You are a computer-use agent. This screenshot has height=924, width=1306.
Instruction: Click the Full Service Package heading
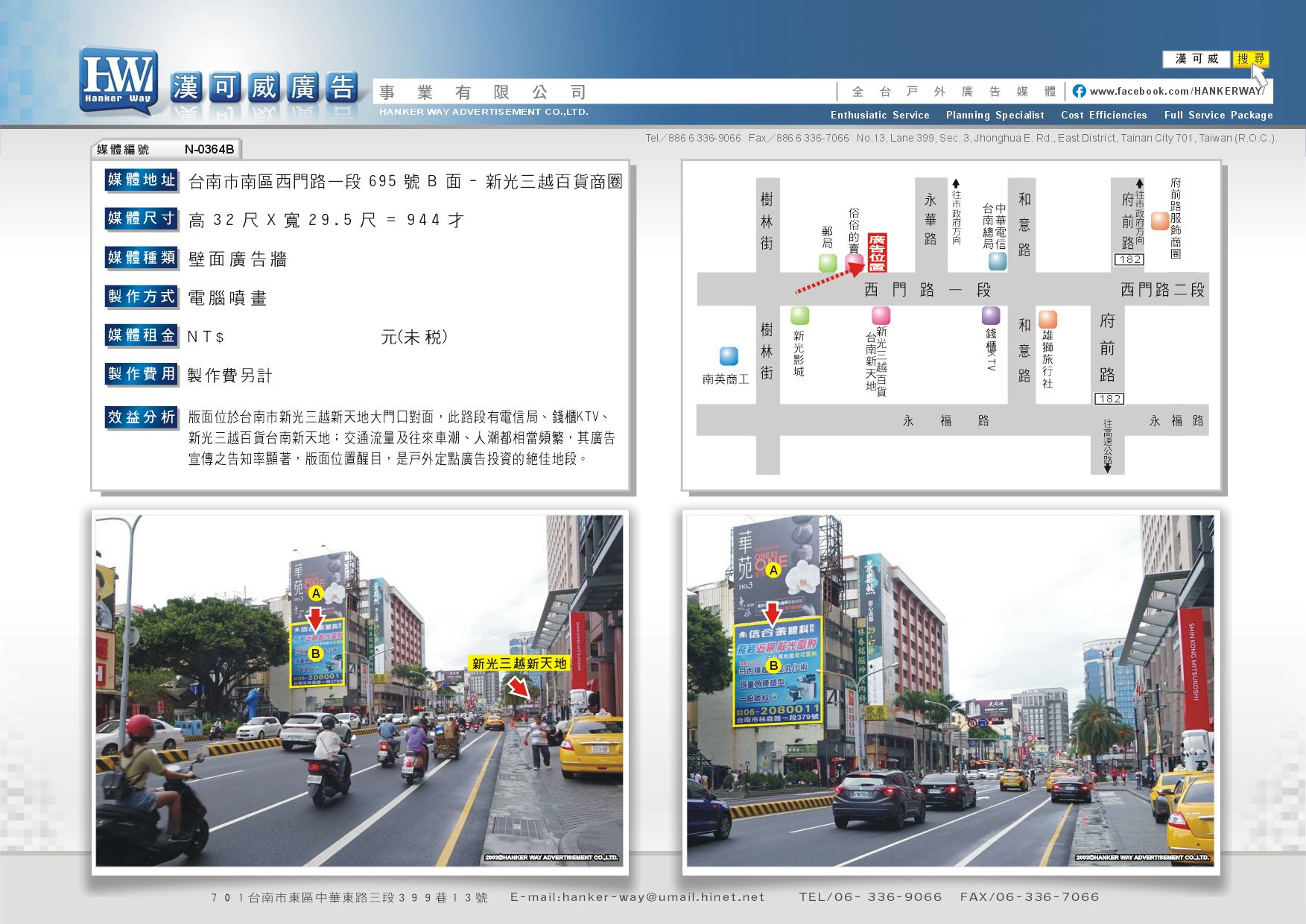[x=1219, y=115]
